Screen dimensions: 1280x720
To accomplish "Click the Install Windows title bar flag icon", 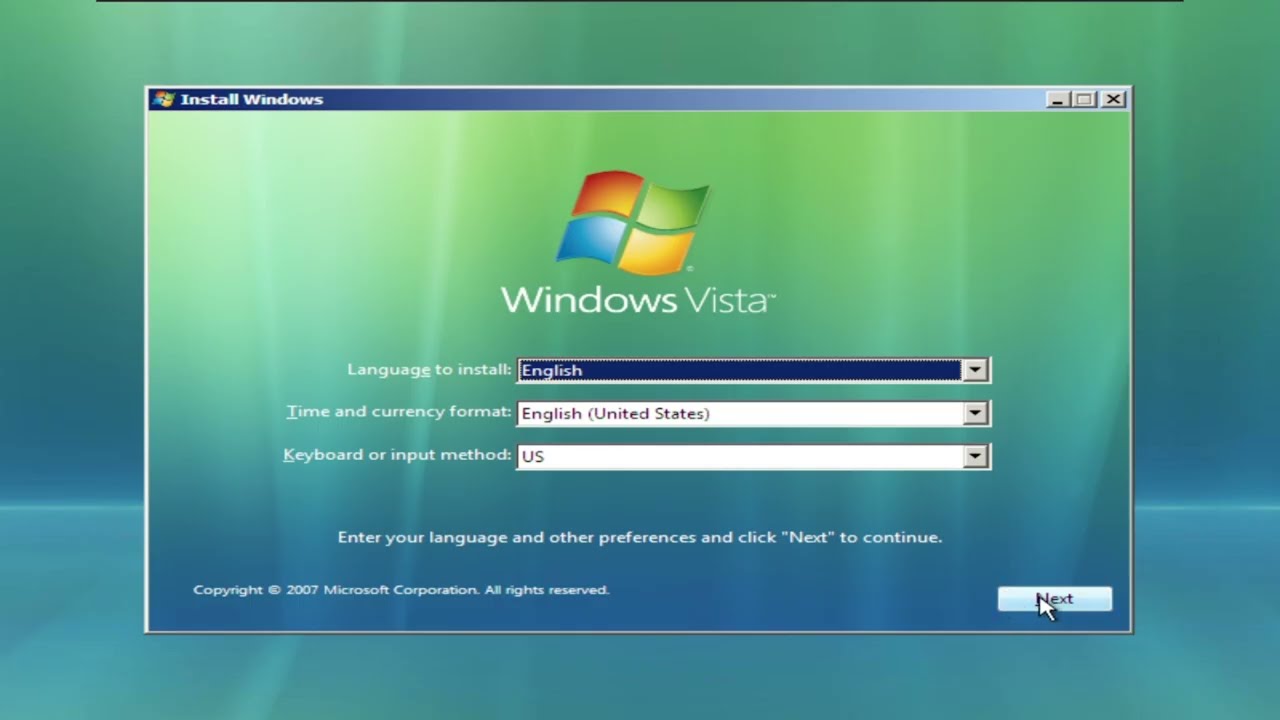I will pos(164,99).
